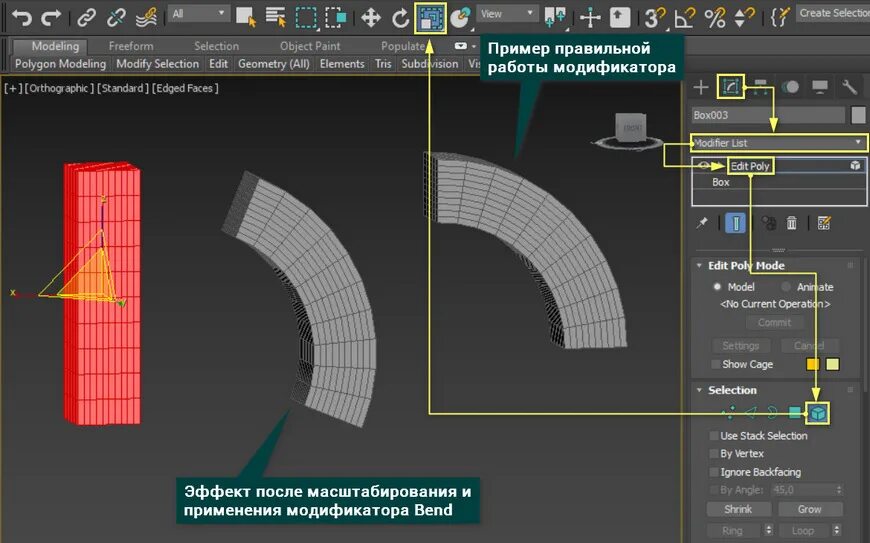The width and height of the screenshot is (870, 543).
Task: Open the pale yellow cage color swatch
Action: pyautogui.click(x=832, y=364)
